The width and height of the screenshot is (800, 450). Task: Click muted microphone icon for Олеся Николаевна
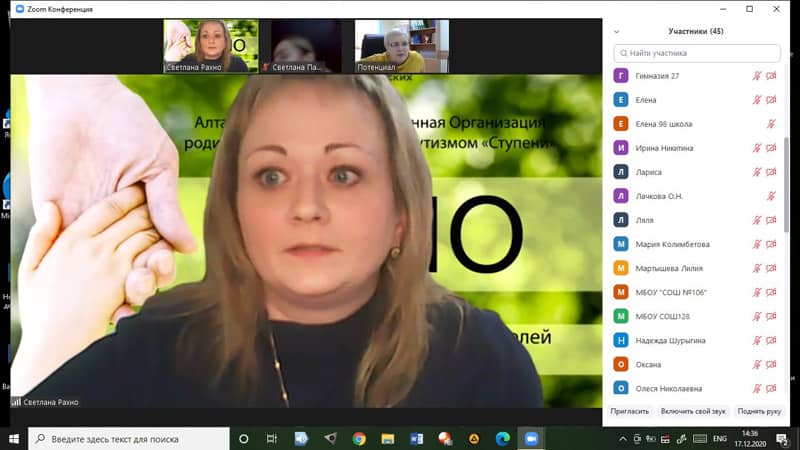[757, 389]
